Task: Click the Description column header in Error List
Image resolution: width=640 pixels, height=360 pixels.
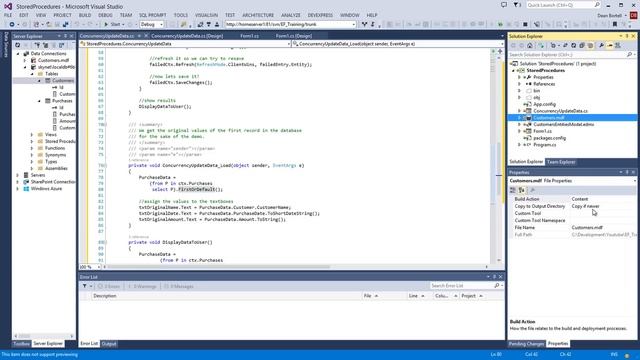Action: (x=226, y=296)
